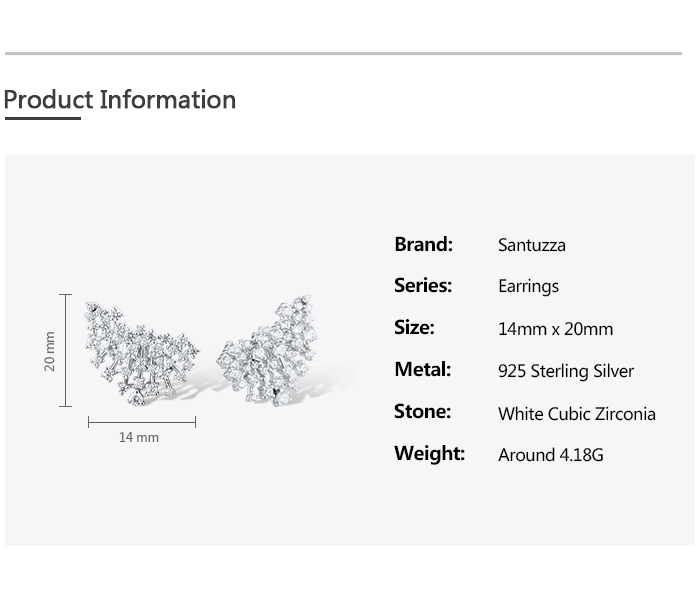Select the 925 Sterling Silver text
Image resolution: width=700 pixels, height=596 pixels.
click(x=566, y=371)
